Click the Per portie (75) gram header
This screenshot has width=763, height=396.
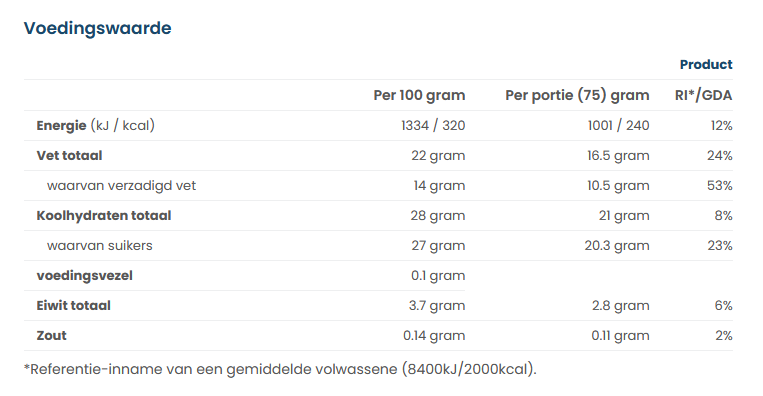pyautogui.click(x=577, y=95)
